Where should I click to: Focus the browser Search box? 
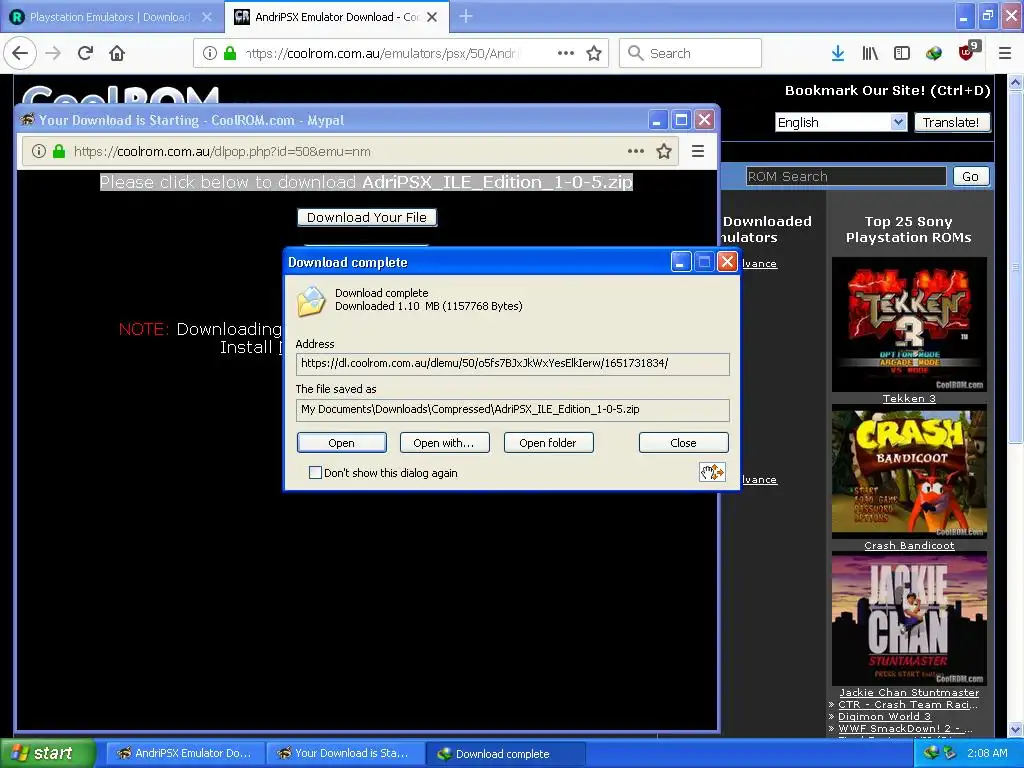[x=690, y=53]
